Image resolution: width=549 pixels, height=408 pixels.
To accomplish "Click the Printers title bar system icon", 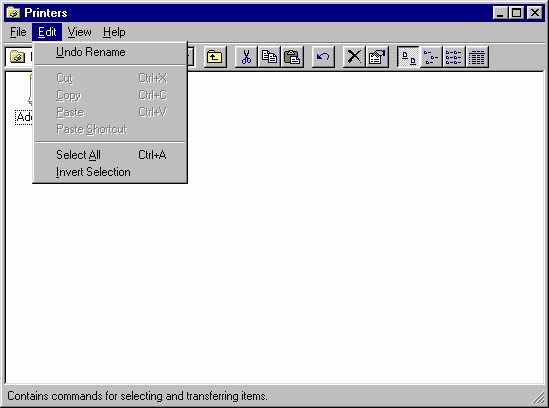I will (13, 13).
